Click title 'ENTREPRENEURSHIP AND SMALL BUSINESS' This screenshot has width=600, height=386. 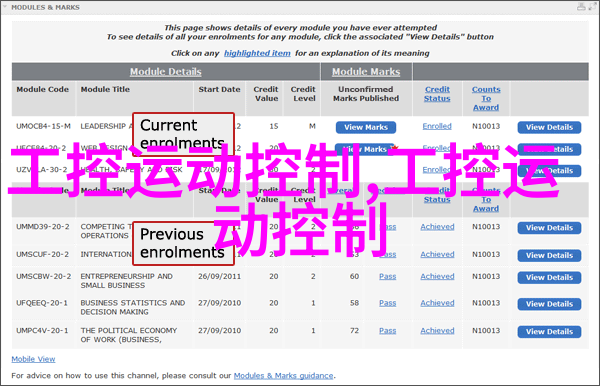[x=126, y=281]
